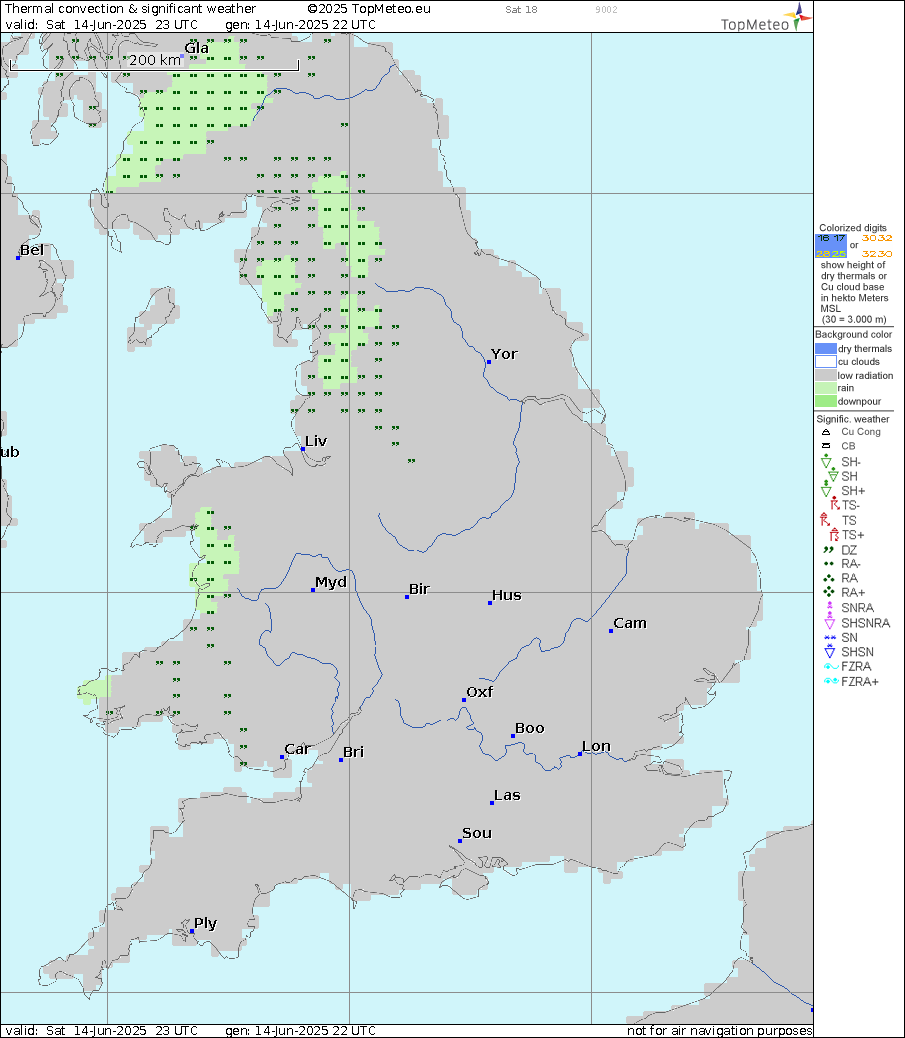Click the Signific. weather legend heading
This screenshot has height=1038, width=905.
[853, 419]
